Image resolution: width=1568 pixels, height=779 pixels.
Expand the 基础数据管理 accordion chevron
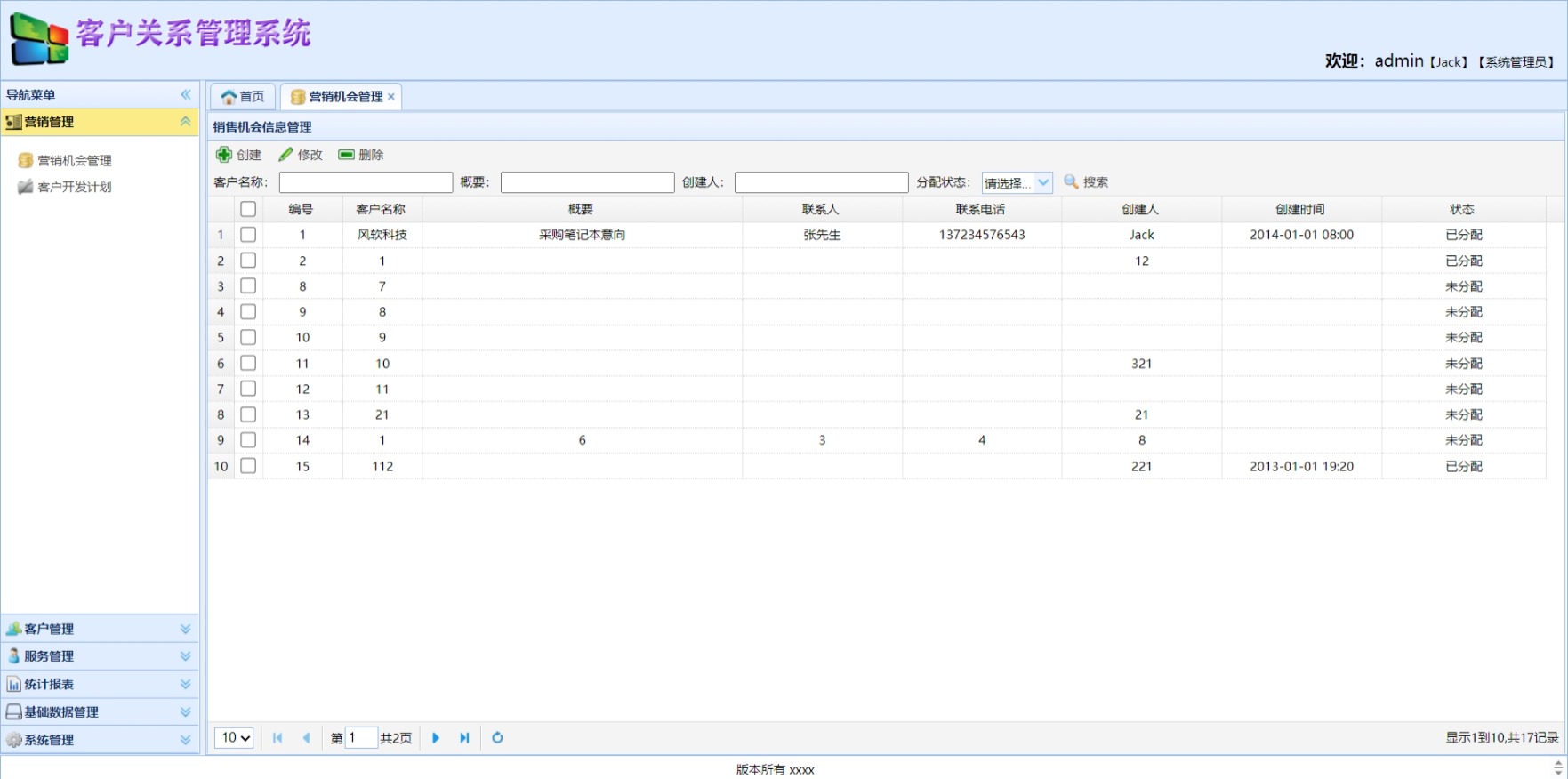(x=186, y=711)
